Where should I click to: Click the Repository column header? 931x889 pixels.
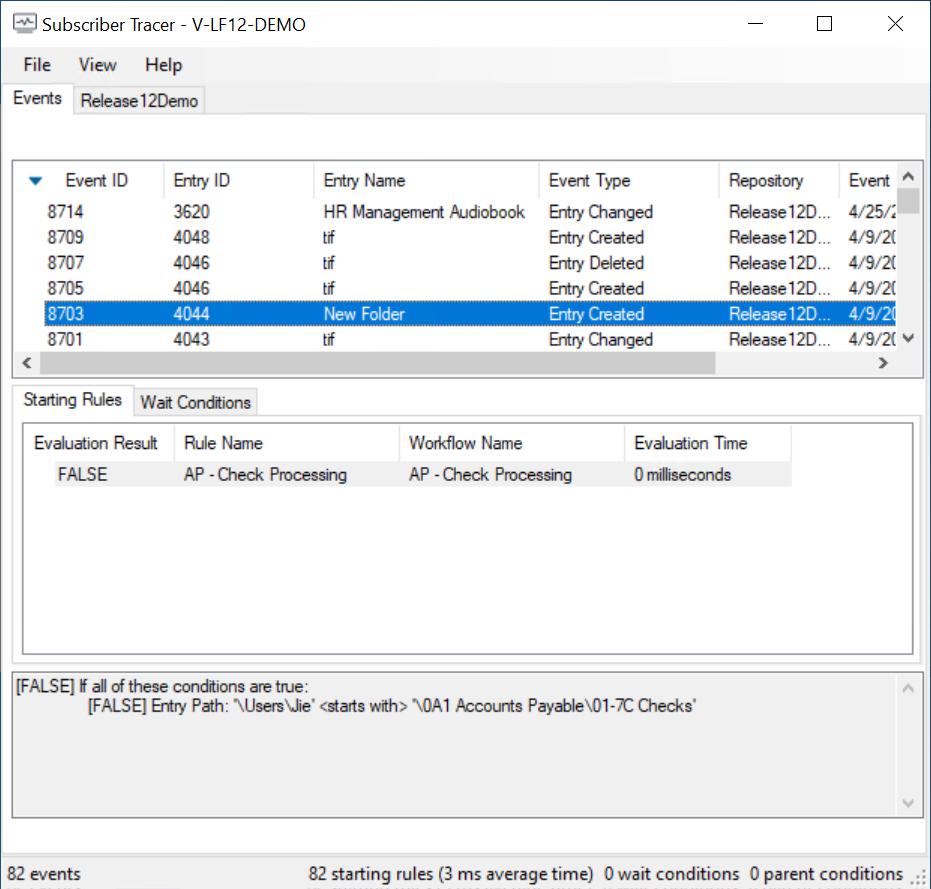[x=765, y=181]
